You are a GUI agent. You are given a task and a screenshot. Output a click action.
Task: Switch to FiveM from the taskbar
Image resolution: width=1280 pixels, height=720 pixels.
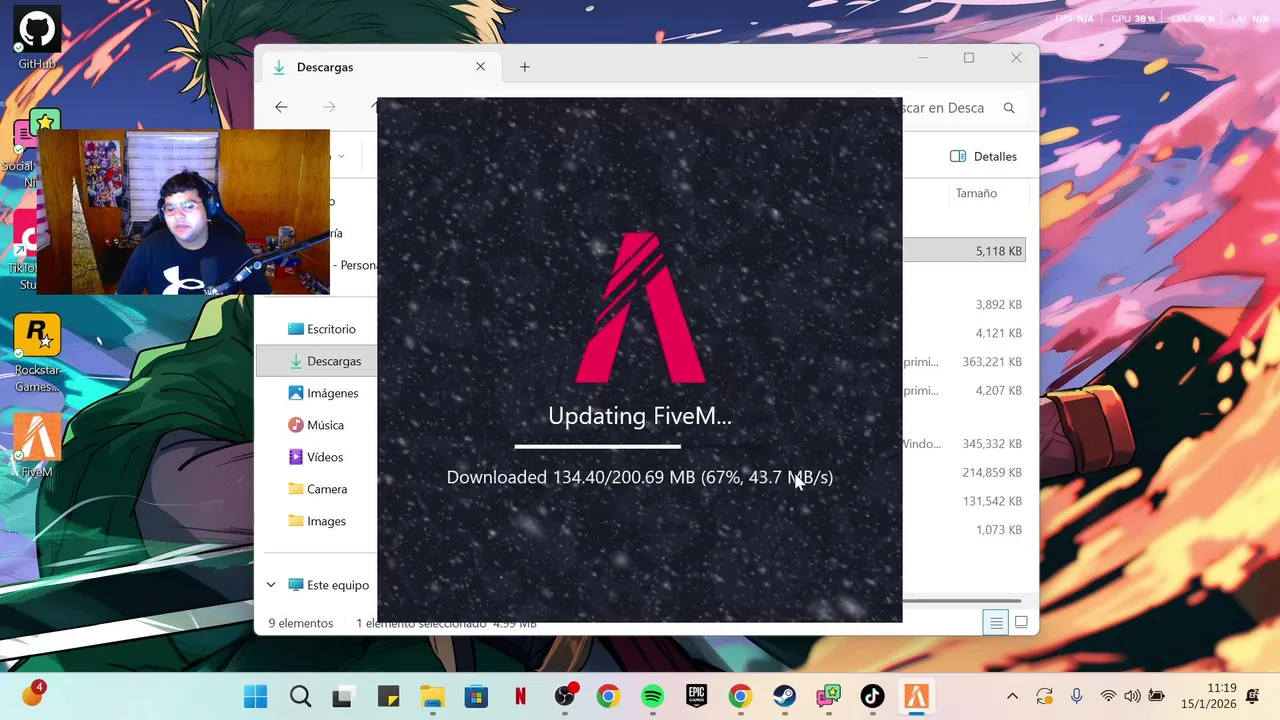[x=916, y=697]
